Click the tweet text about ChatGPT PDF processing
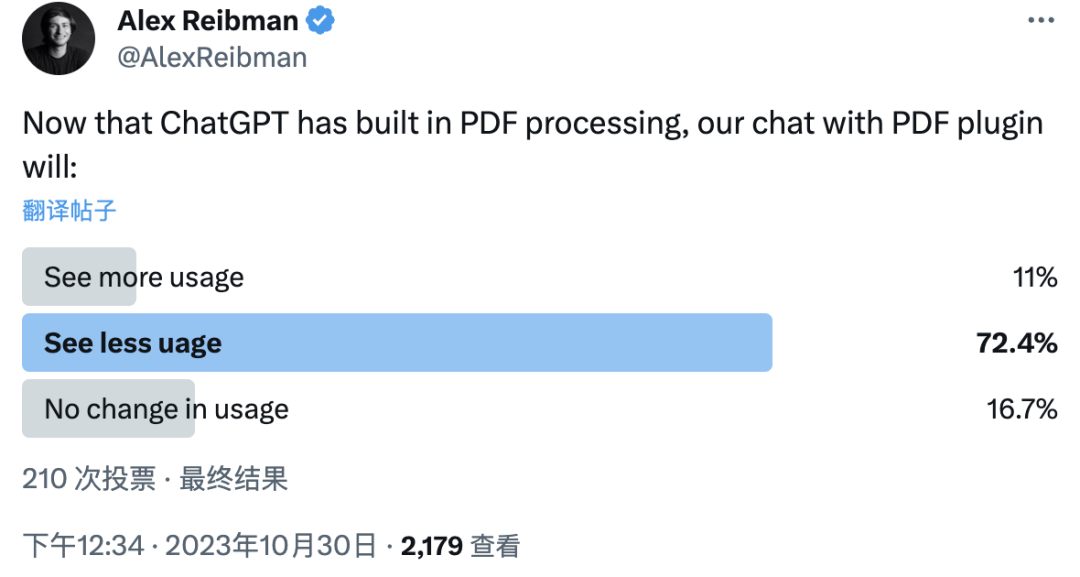Screen dimensions: 1080x577 pos(533,145)
